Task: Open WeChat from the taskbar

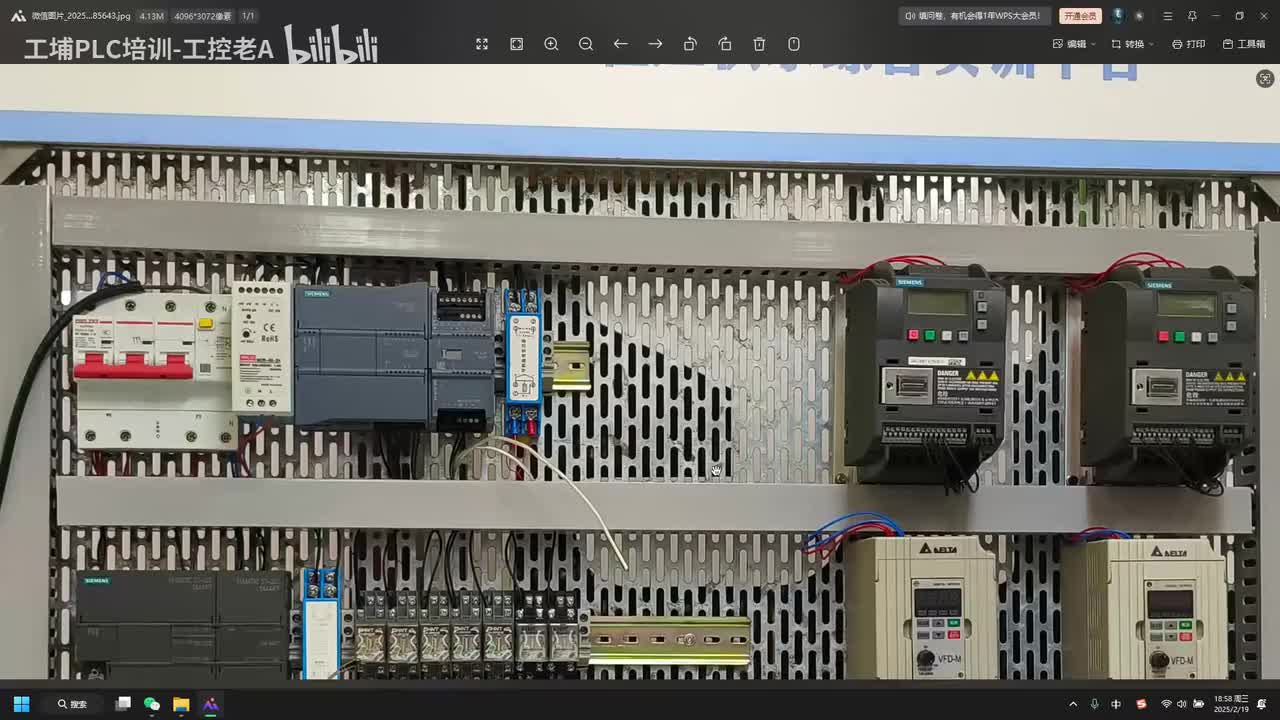Action: [152, 704]
